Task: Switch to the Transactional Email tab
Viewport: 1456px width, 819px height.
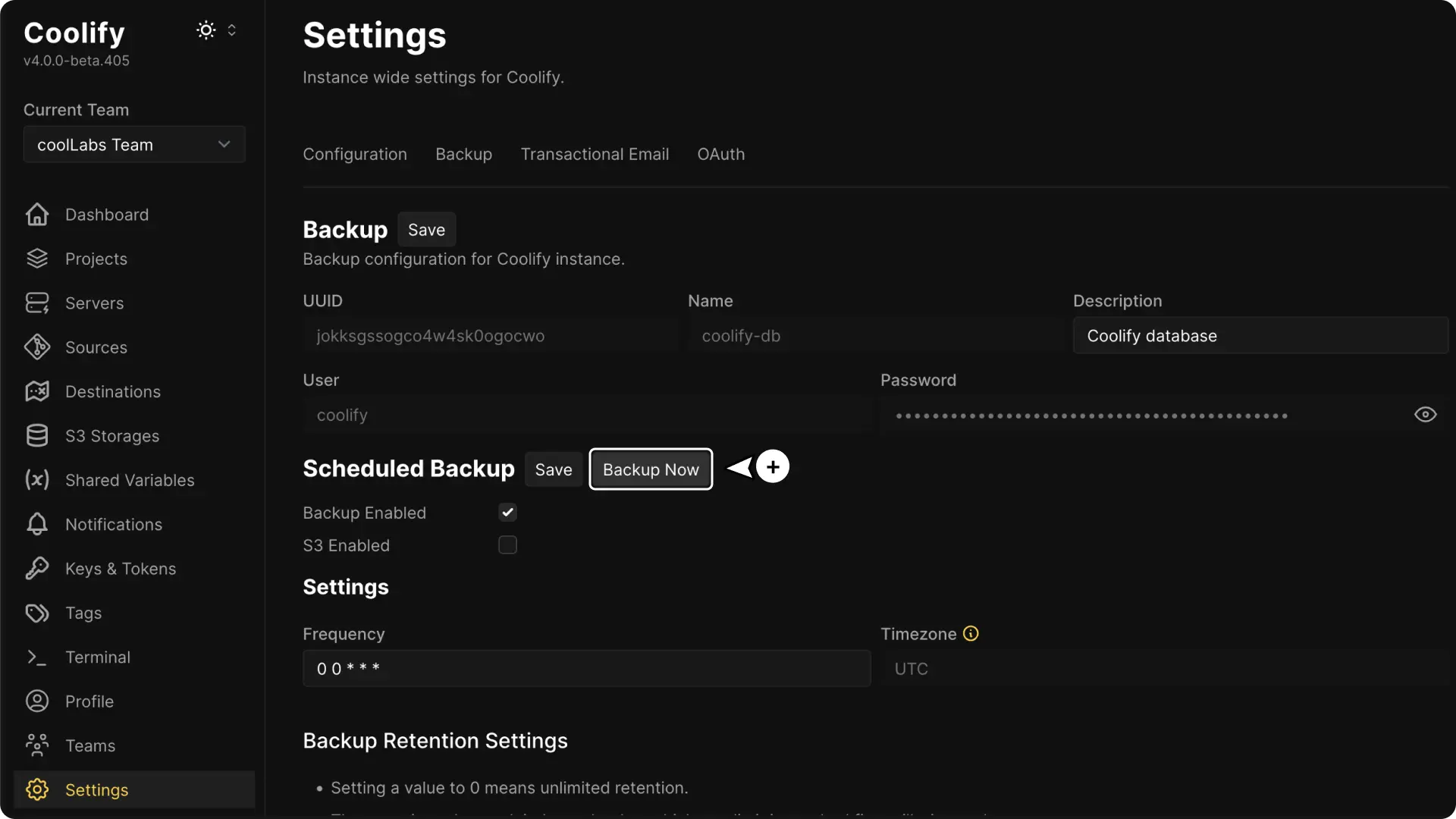Action: point(595,154)
